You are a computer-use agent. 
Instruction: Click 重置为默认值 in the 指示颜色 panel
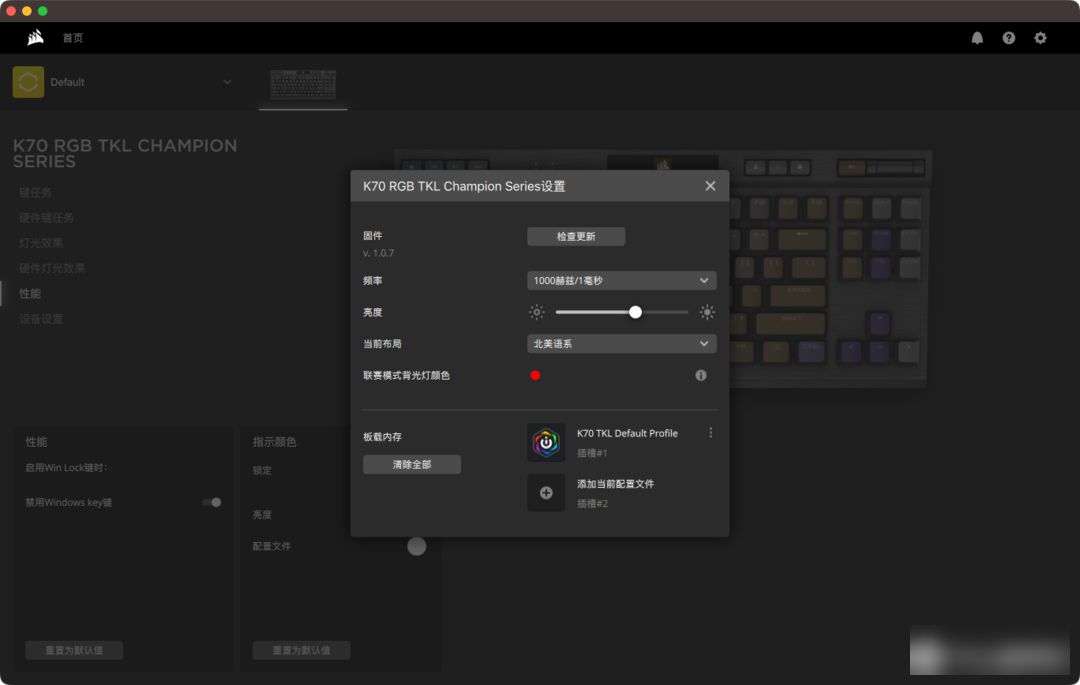(x=301, y=650)
